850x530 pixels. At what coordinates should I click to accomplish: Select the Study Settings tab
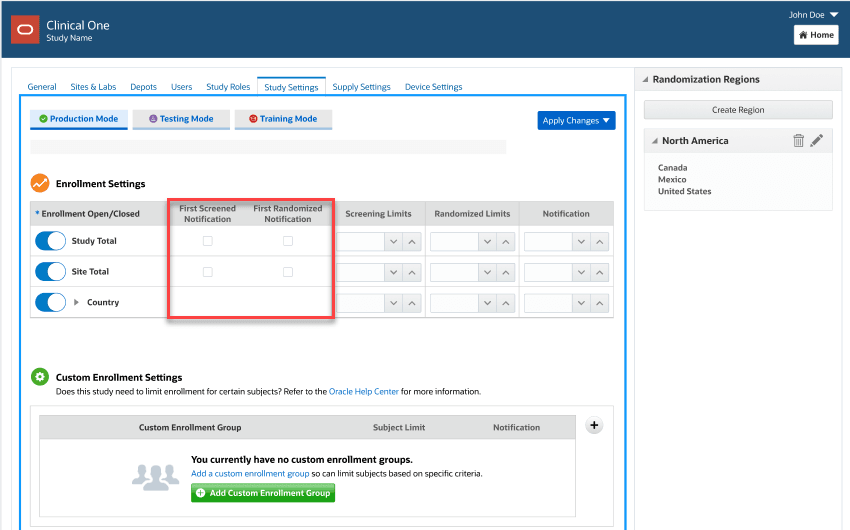coord(291,87)
